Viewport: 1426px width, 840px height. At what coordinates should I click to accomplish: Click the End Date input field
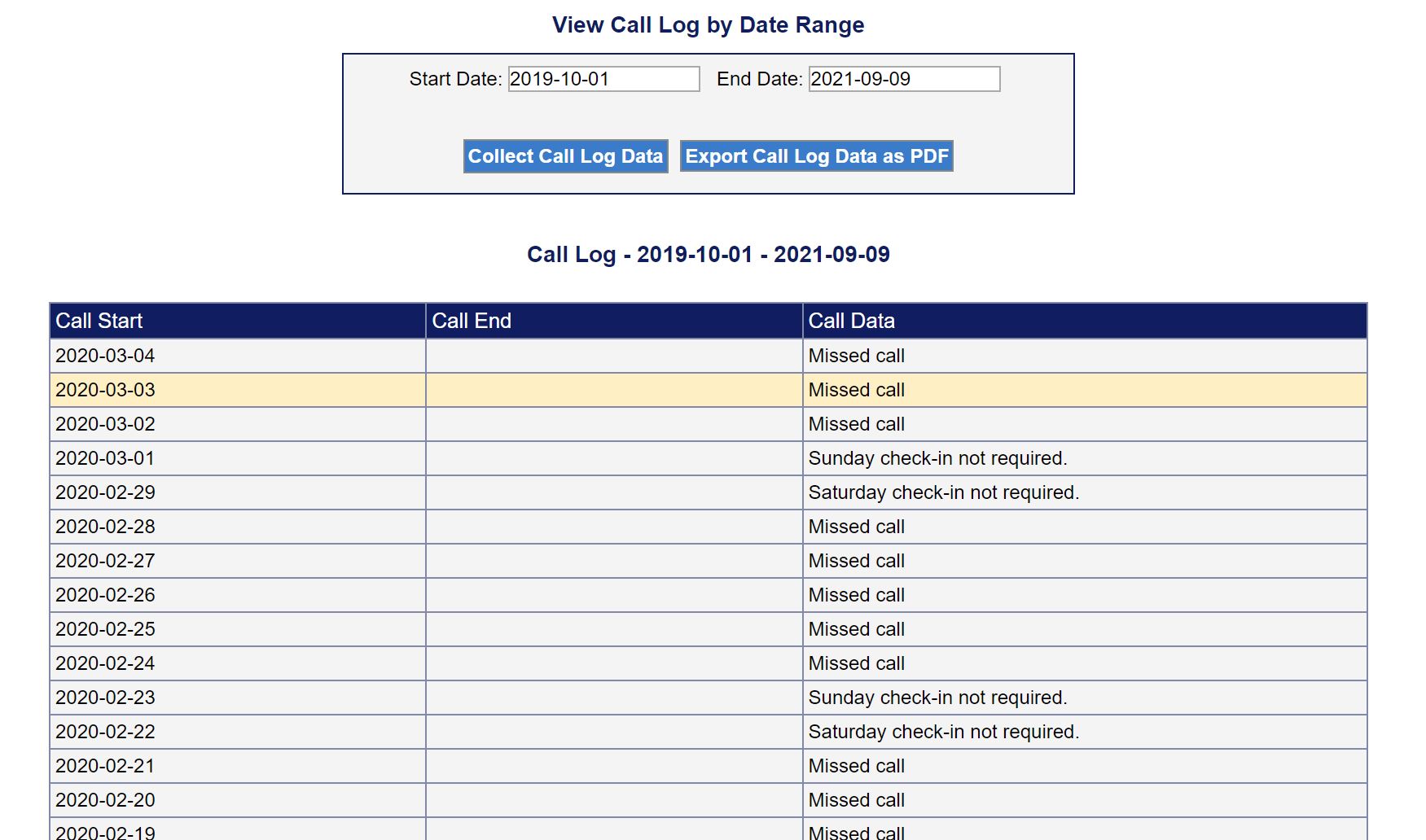[904, 79]
